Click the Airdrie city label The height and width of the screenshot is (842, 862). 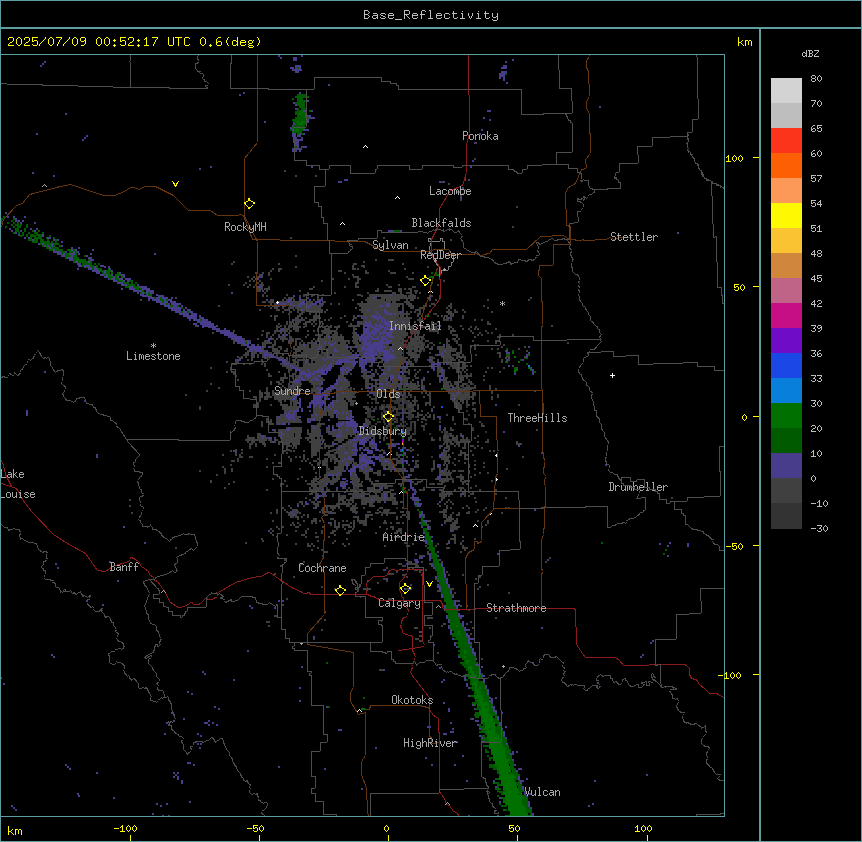click(x=403, y=537)
